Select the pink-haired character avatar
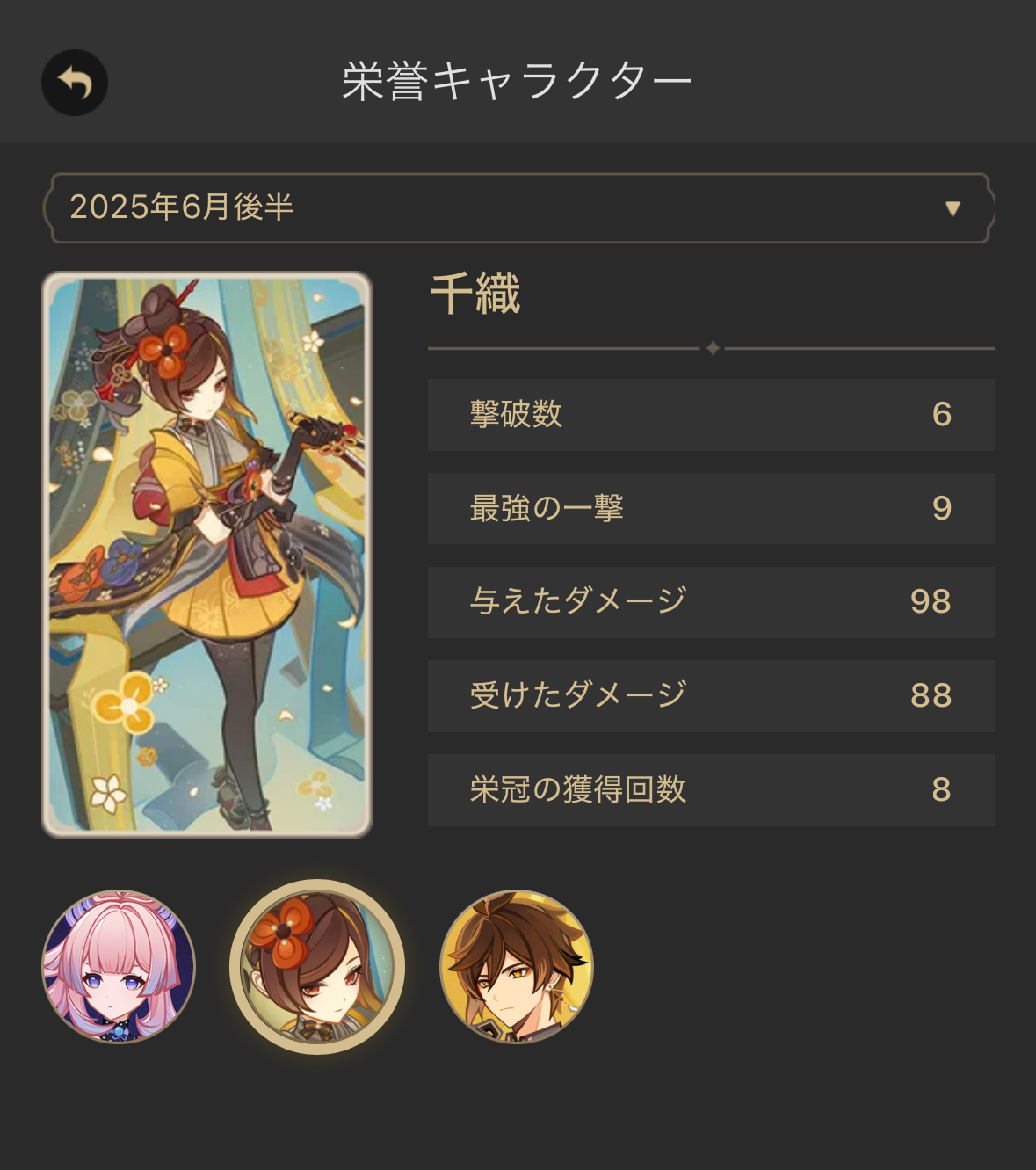1036x1170 pixels. click(x=119, y=967)
